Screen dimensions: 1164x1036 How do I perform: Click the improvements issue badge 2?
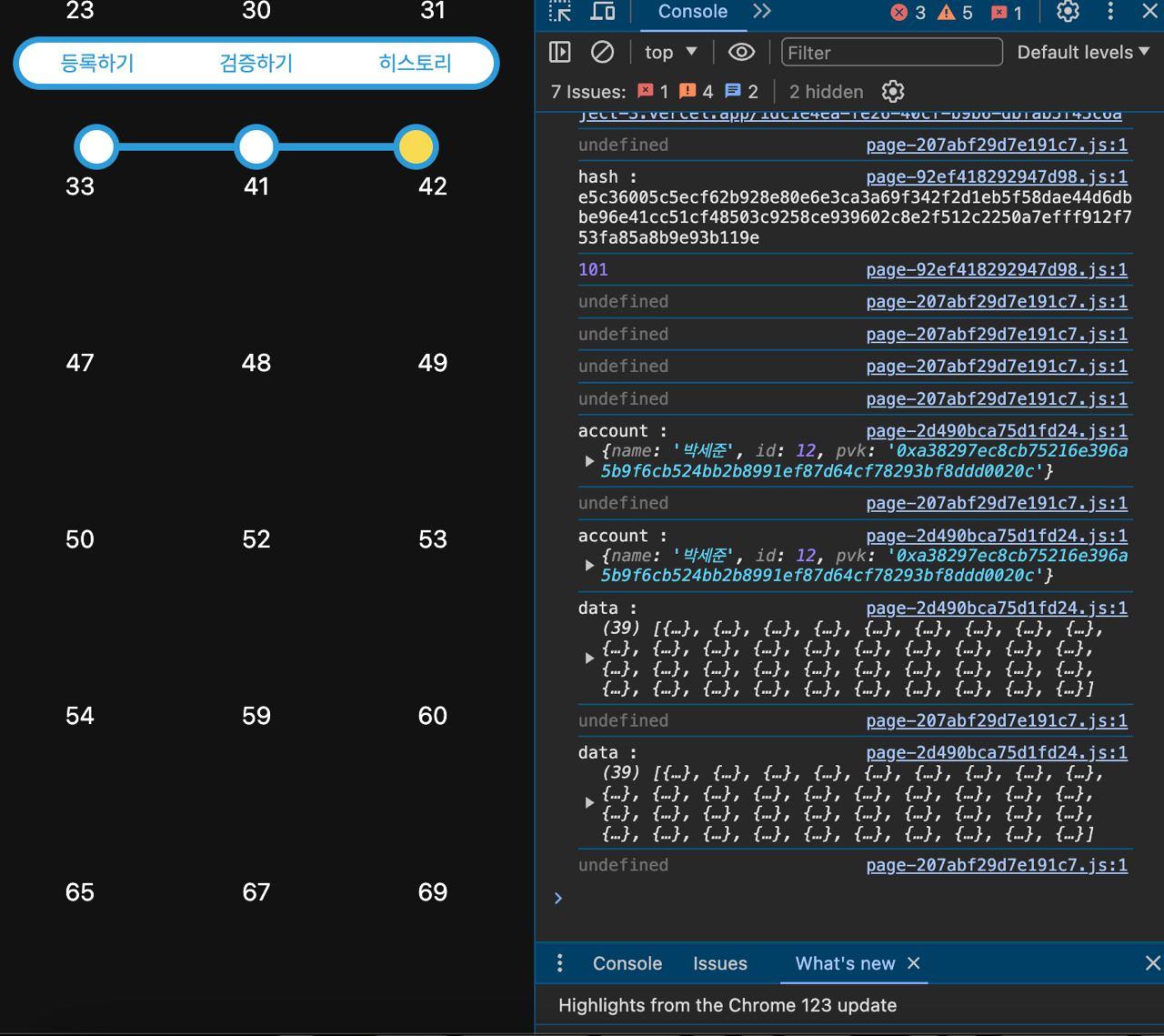pyautogui.click(x=741, y=91)
